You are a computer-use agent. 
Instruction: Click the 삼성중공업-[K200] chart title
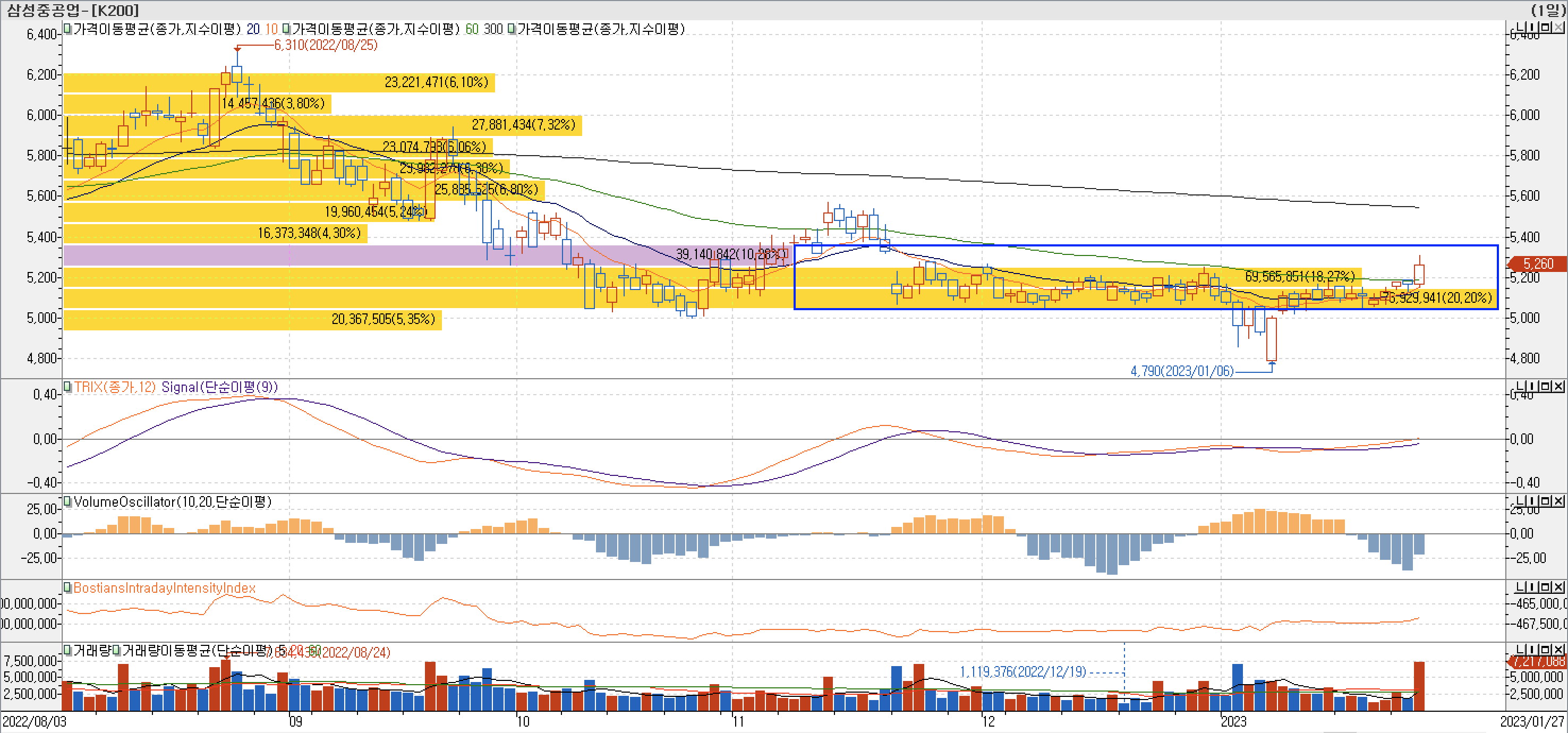pyautogui.click(x=73, y=10)
